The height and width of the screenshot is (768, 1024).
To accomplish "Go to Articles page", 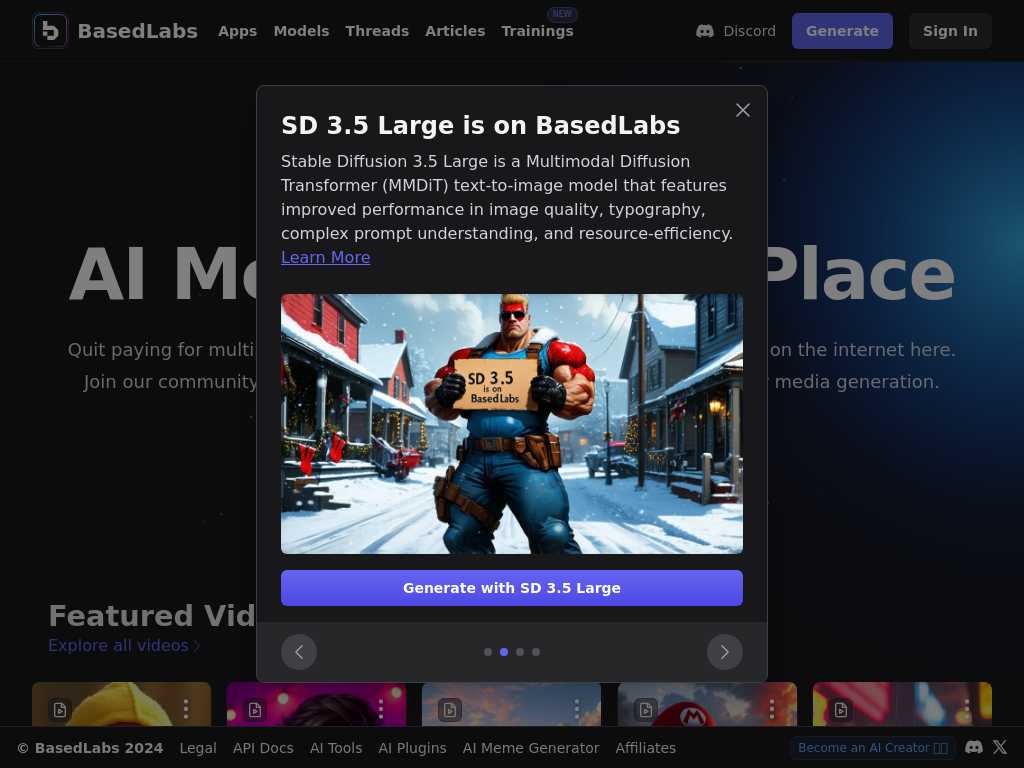I will pos(455,31).
